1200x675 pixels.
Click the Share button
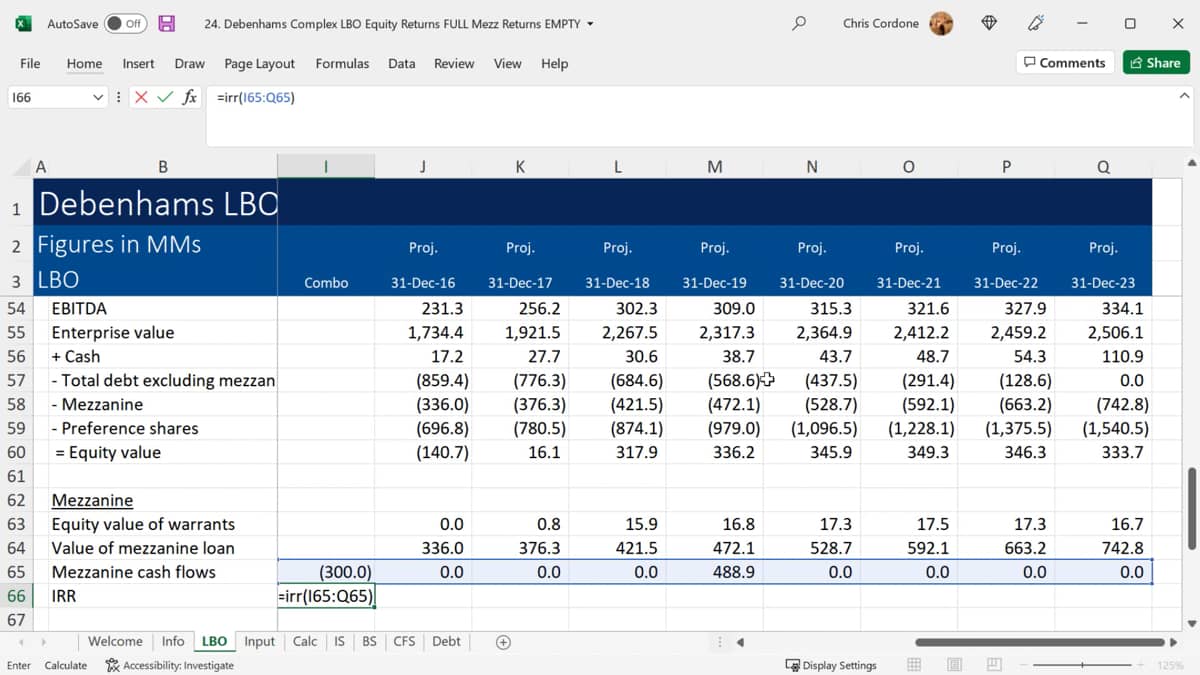(1155, 62)
